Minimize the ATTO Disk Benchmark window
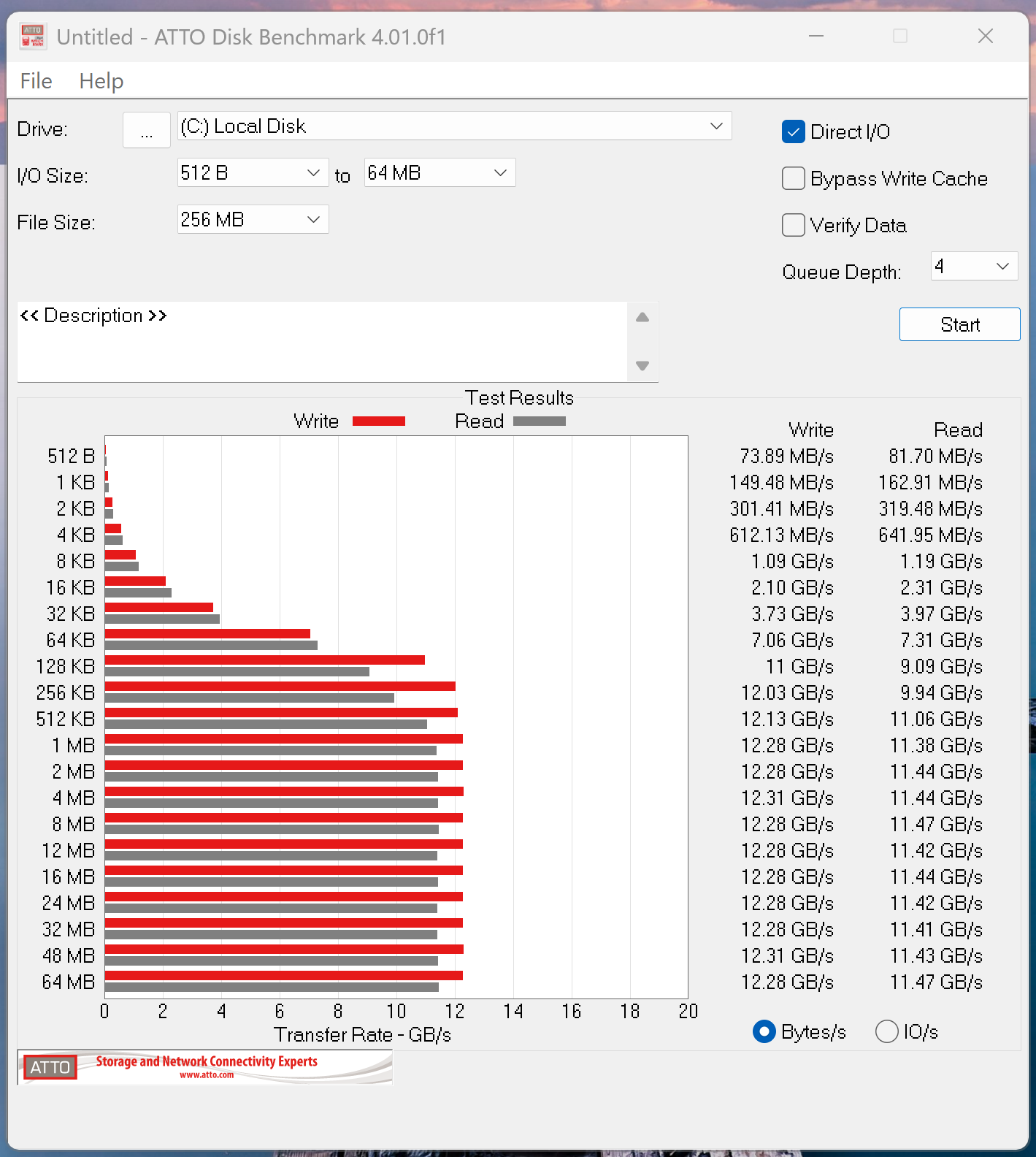The height and width of the screenshot is (1157, 1036). point(816,36)
